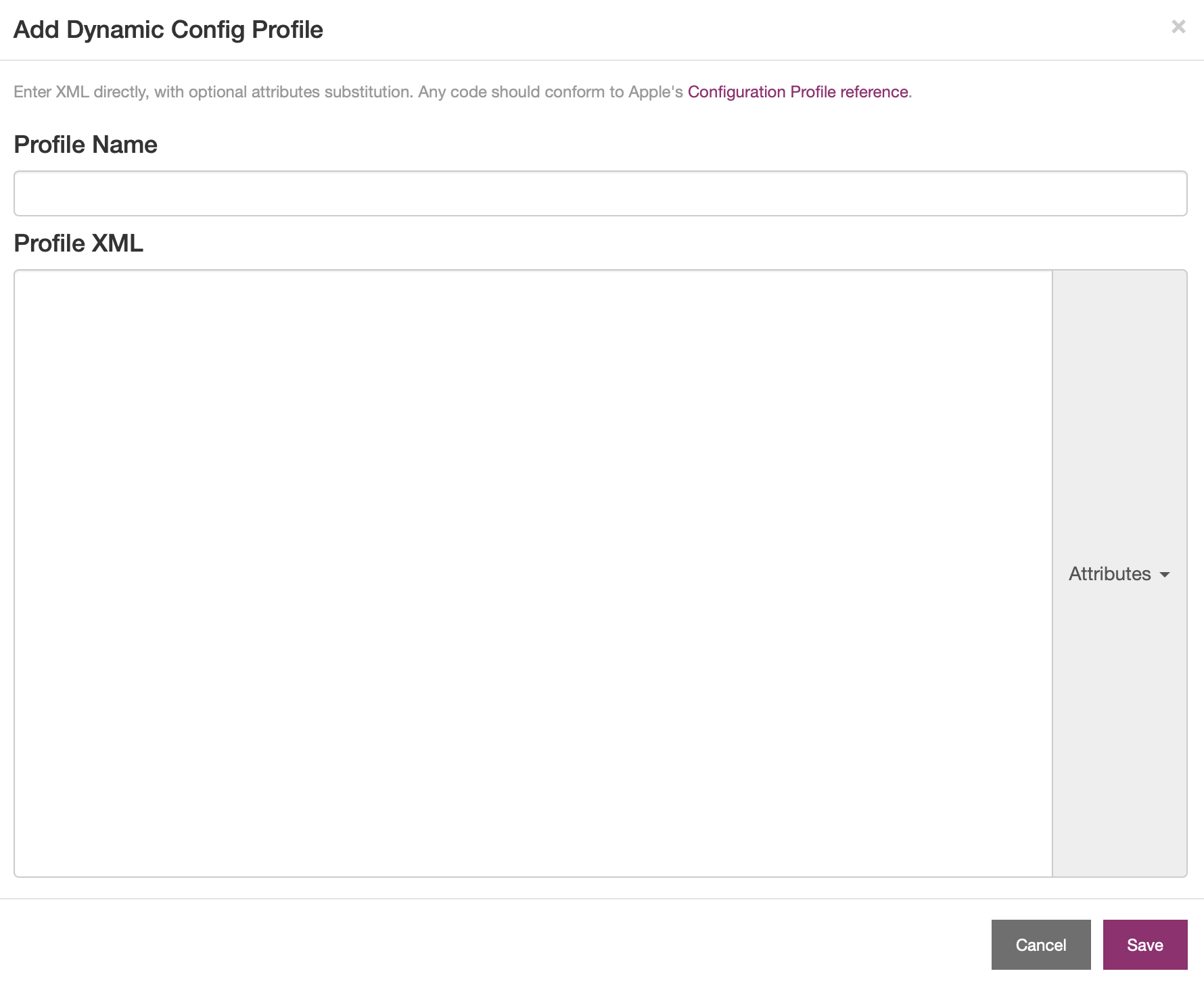Click the "Enter XML directly" help text
This screenshot has width=1204, height=986.
tap(80, 92)
